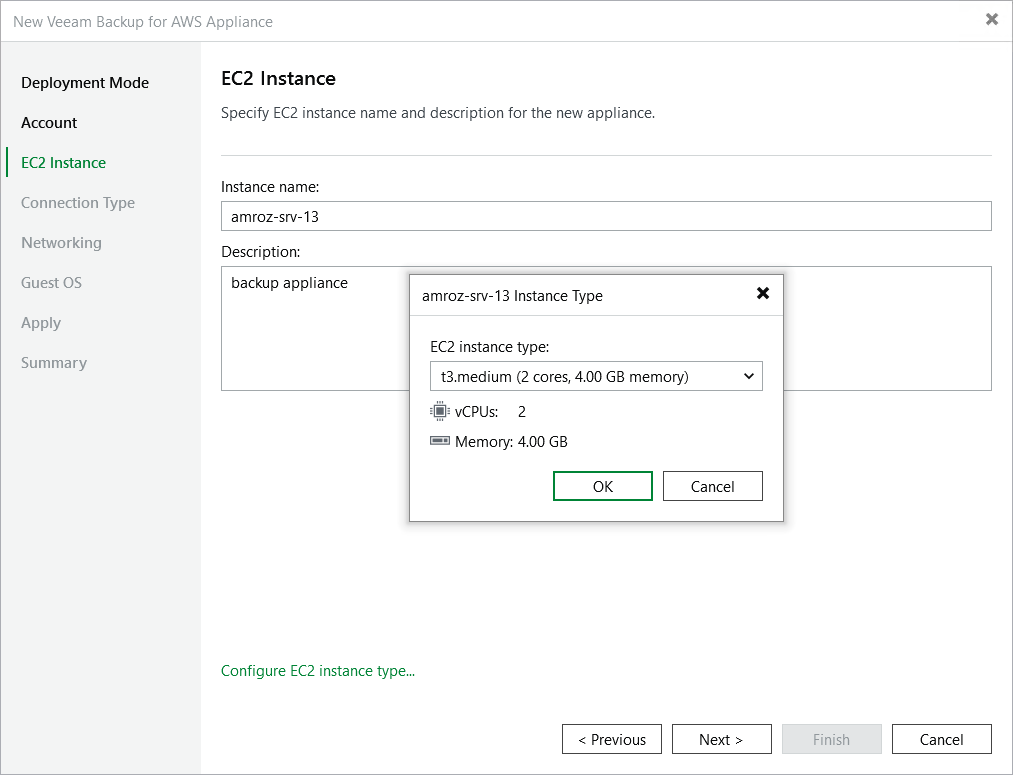The image size is (1013, 775).
Task: Return to the previous step
Action: pyautogui.click(x=611, y=739)
